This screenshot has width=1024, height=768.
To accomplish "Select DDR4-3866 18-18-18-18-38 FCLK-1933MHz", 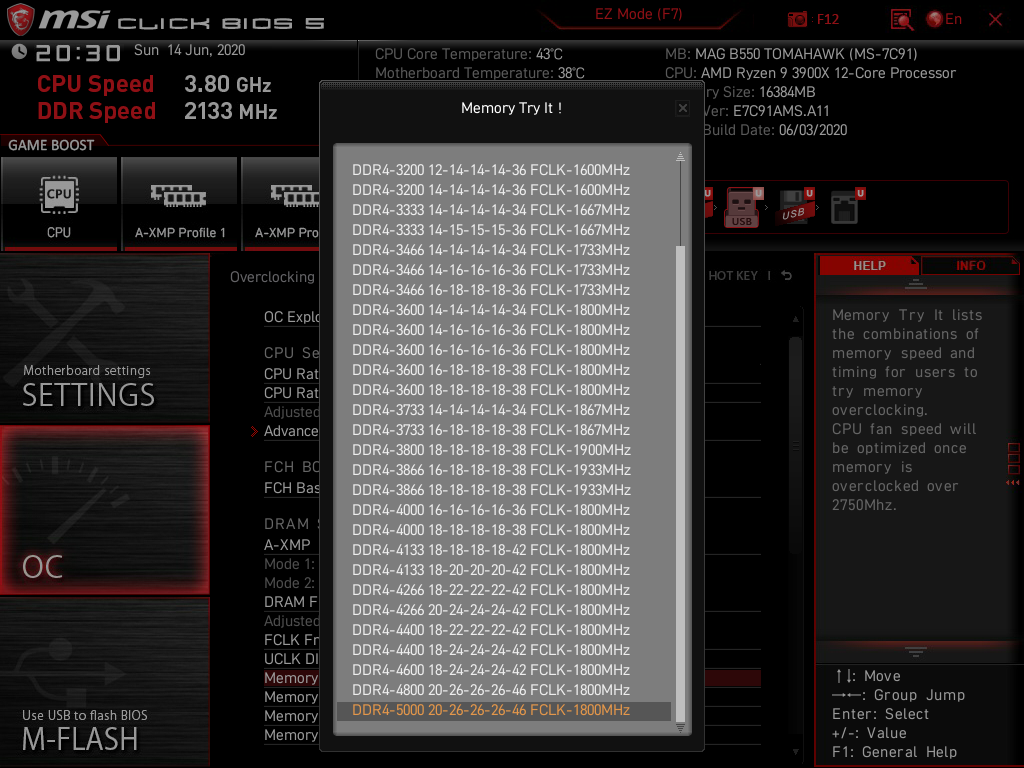I will [504, 490].
